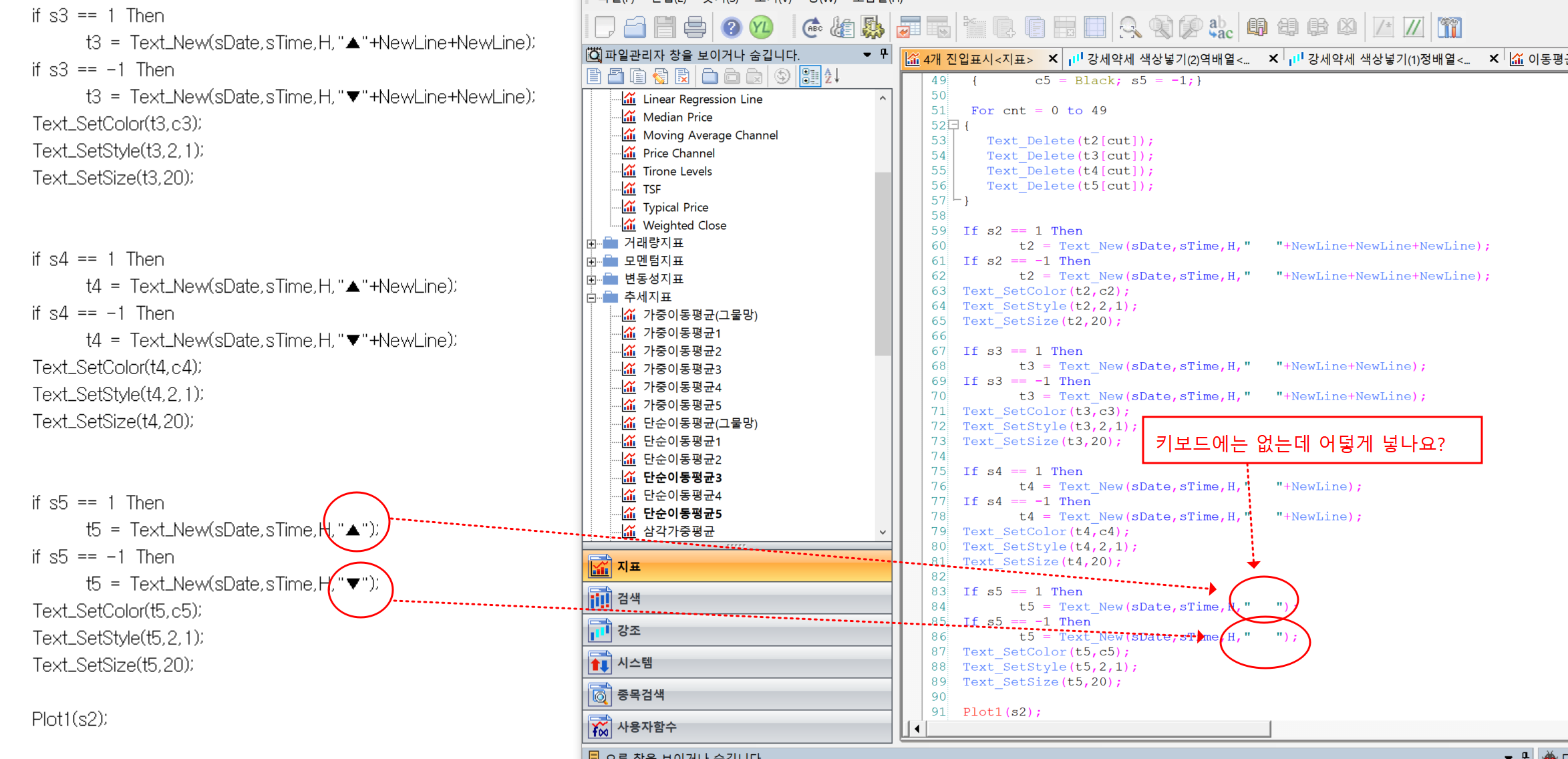Toggle the categorized list view button
Image resolution: width=1568 pixels, height=759 pixels.
pyautogui.click(x=810, y=76)
